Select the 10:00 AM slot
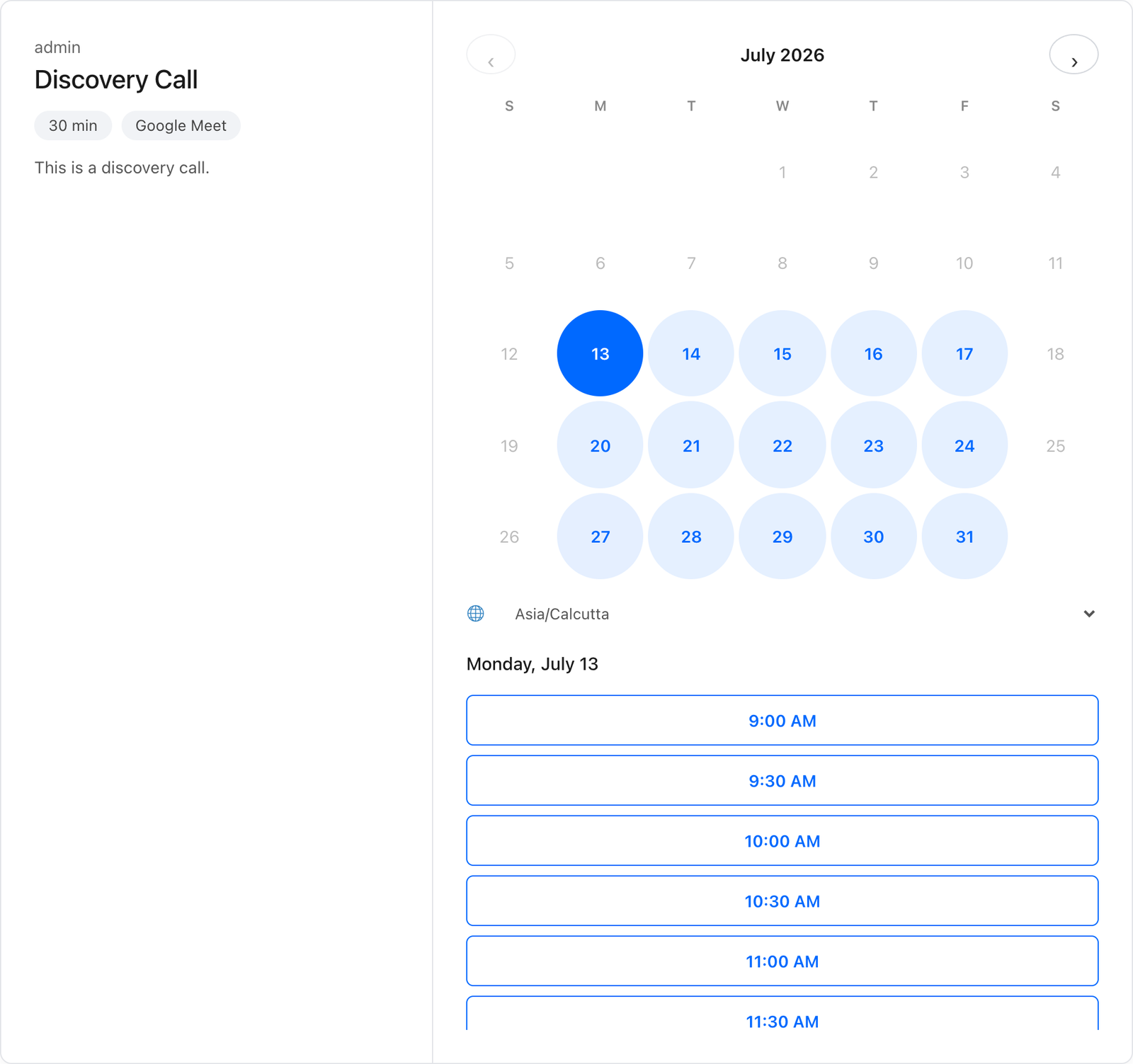1133x1064 pixels. (782, 840)
